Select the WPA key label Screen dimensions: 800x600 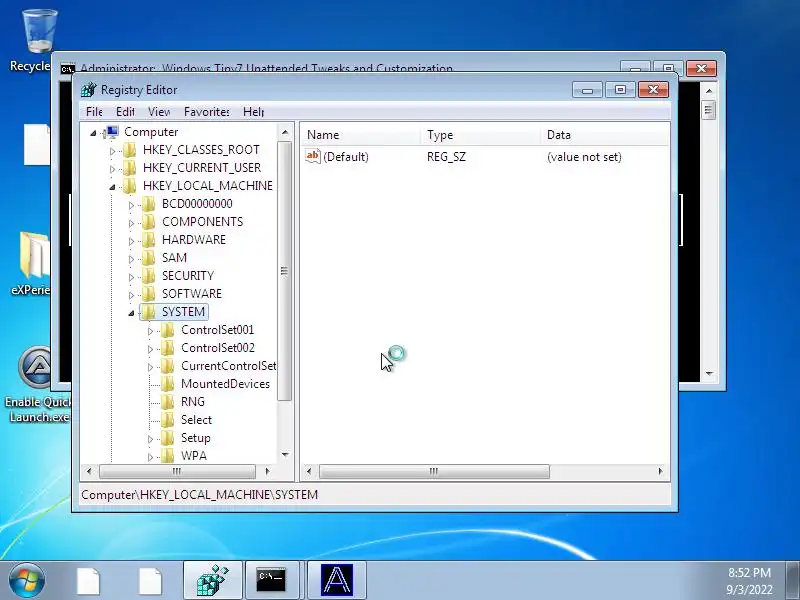(x=193, y=456)
